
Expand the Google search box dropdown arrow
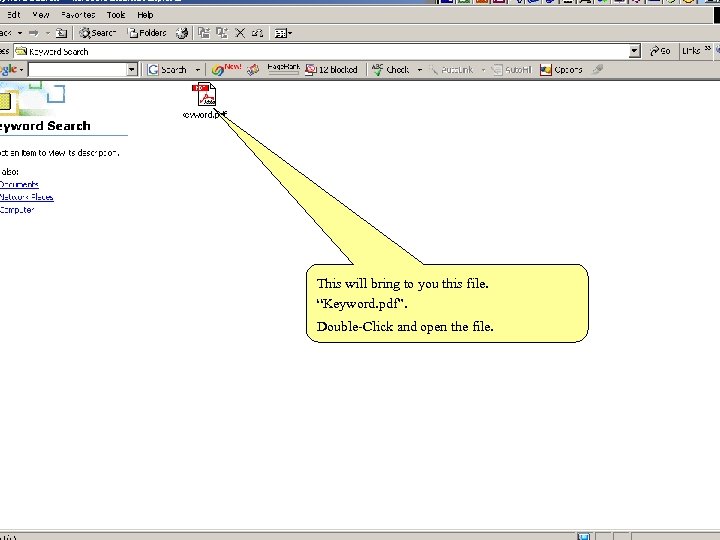[x=132, y=70]
